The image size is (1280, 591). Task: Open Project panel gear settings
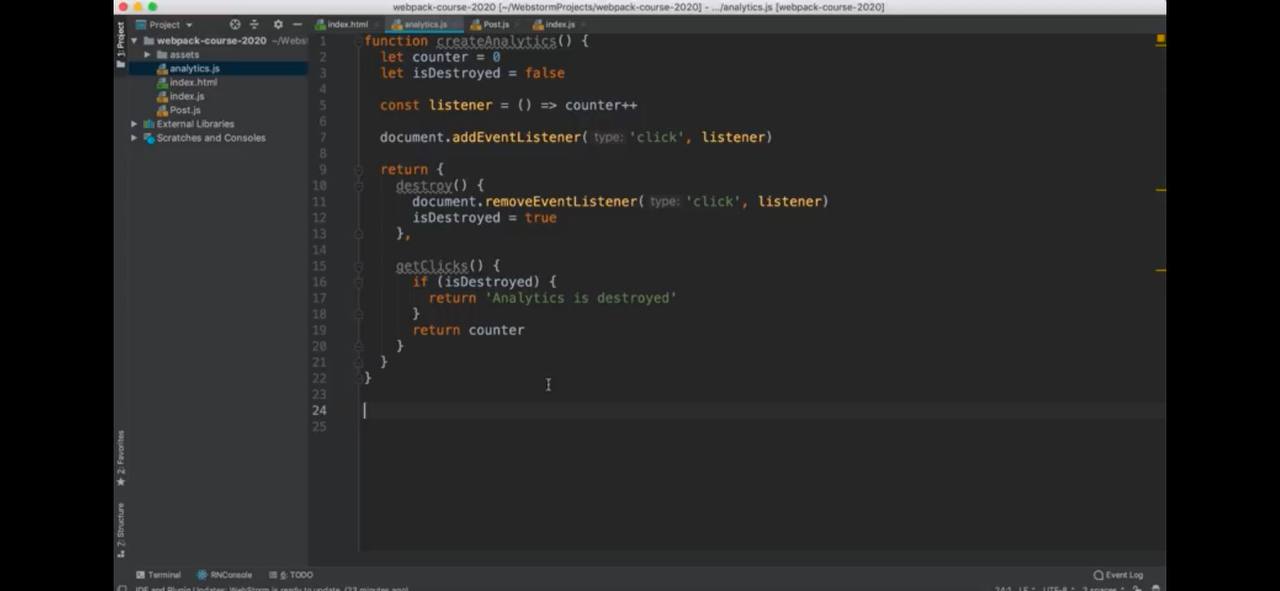(x=278, y=24)
